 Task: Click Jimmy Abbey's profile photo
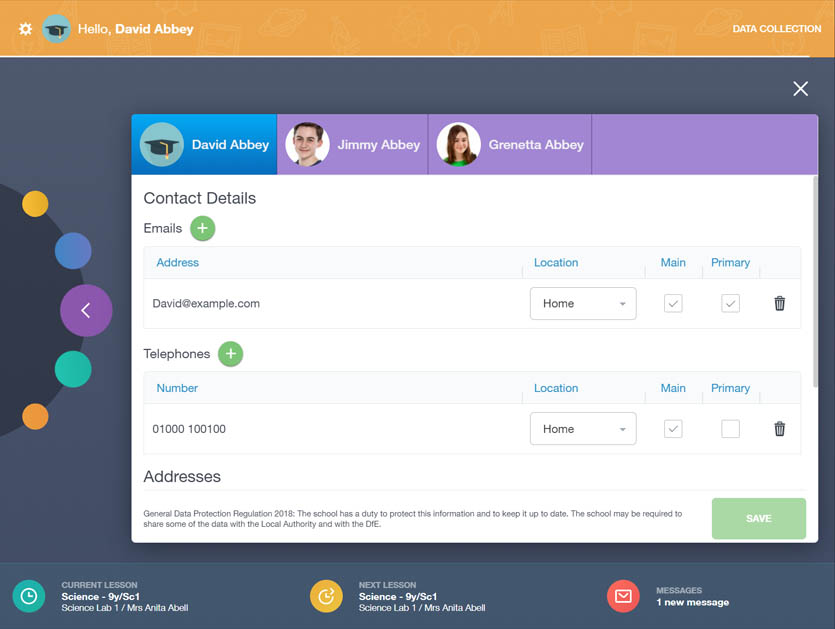[x=307, y=144]
